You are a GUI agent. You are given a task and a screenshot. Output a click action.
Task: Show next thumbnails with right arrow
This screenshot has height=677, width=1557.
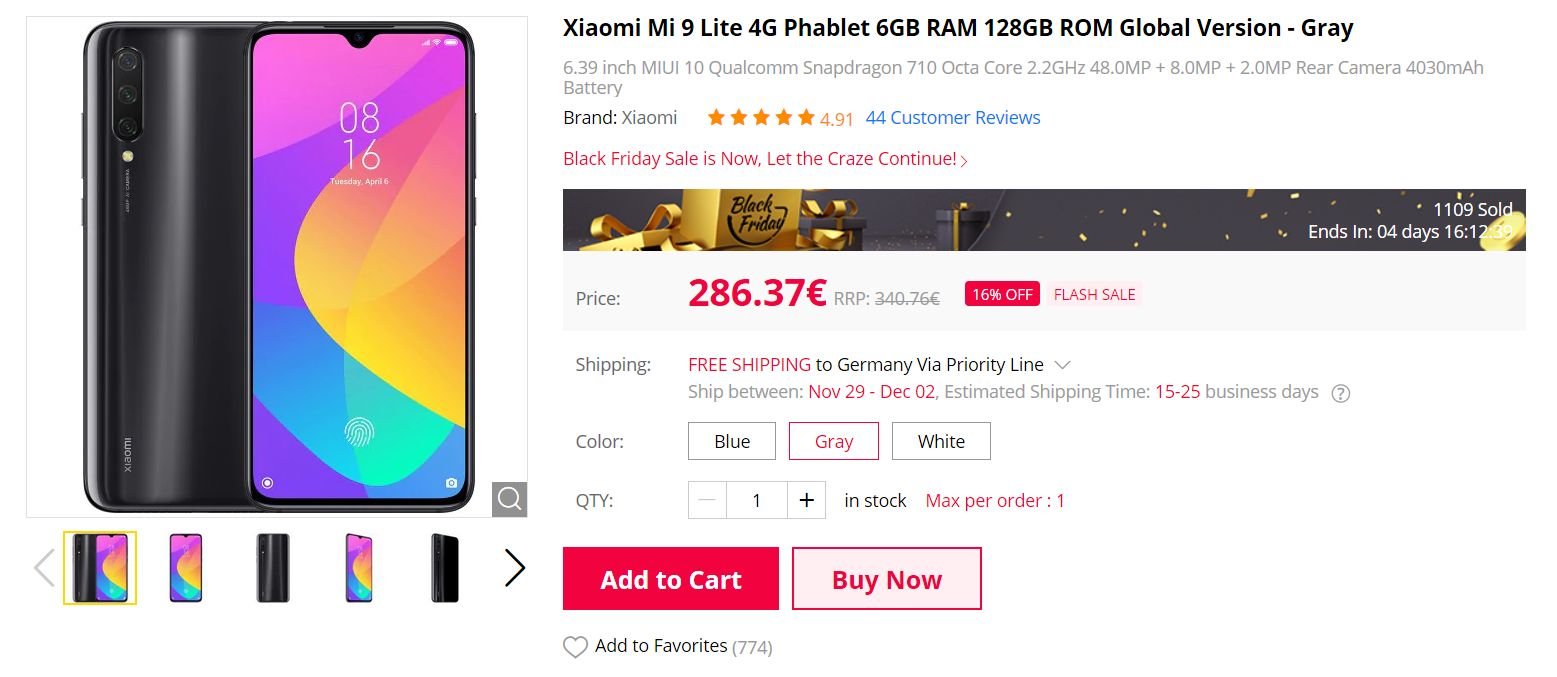(514, 568)
